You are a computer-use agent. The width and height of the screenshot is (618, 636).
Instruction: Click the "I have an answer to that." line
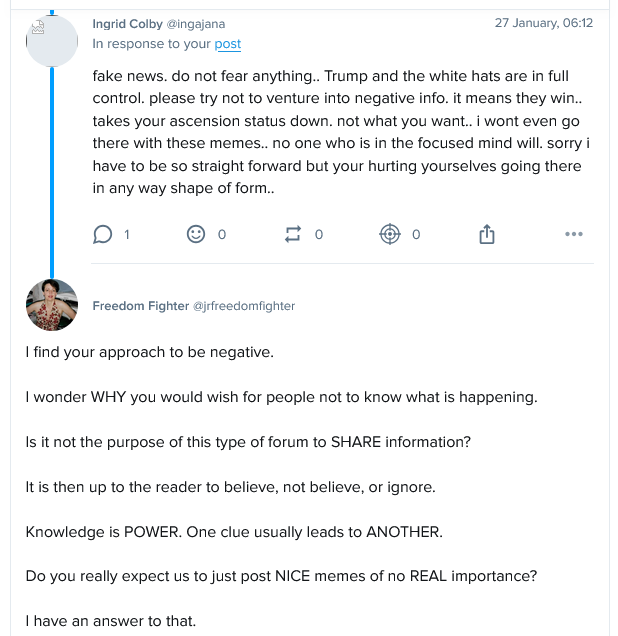(111, 621)
